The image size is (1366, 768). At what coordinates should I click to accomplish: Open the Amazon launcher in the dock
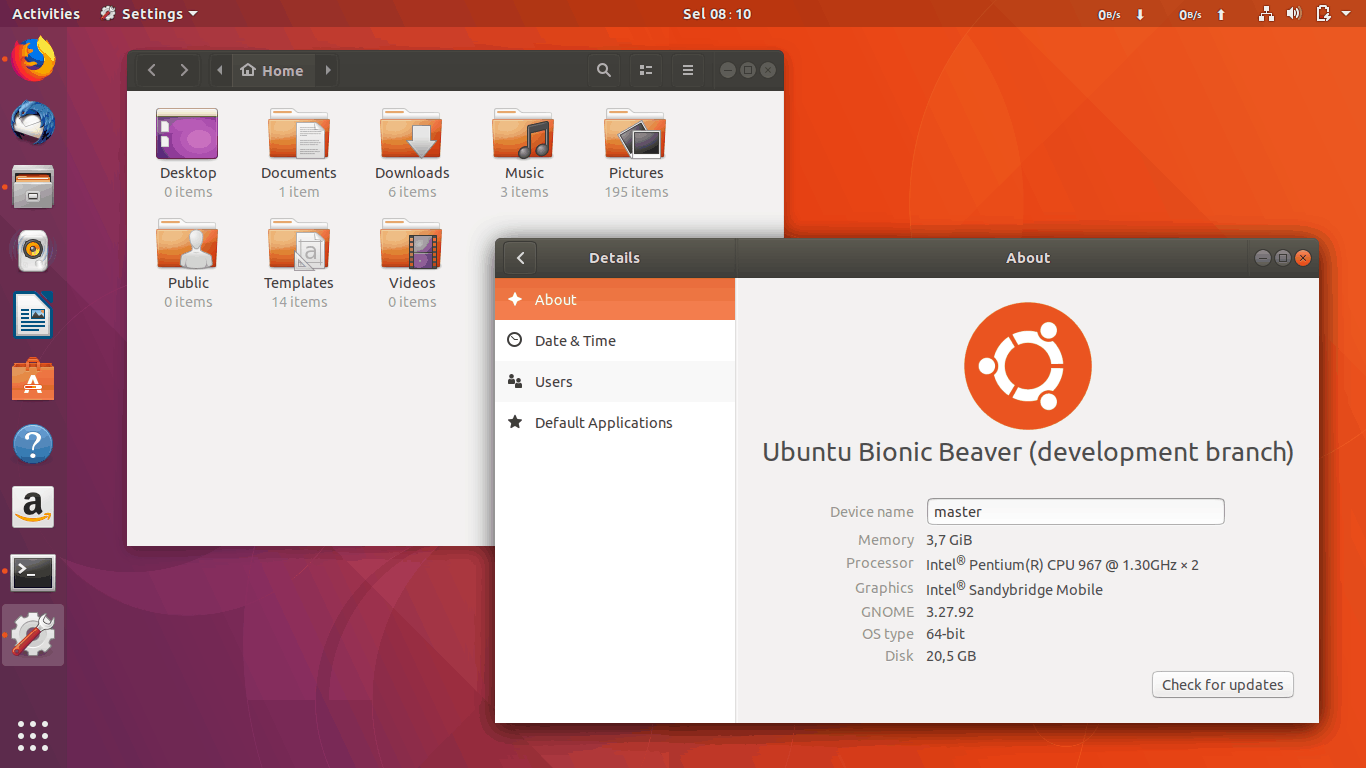tap(33, 507)
